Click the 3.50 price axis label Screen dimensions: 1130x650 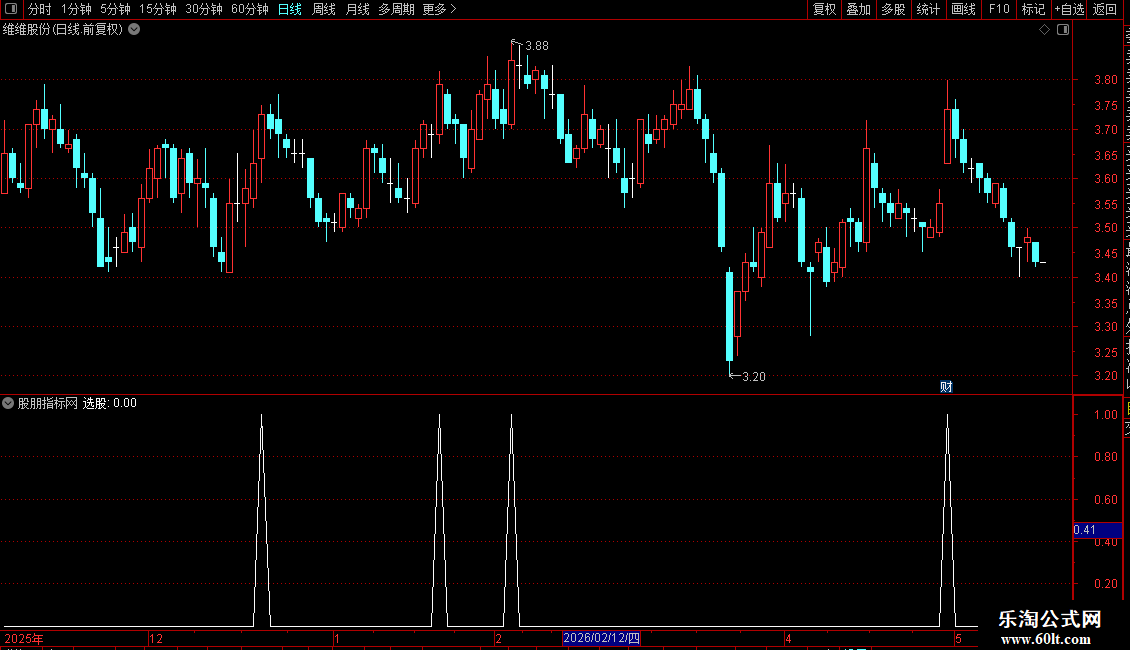pyautogui.click(x=1106, y=228)
